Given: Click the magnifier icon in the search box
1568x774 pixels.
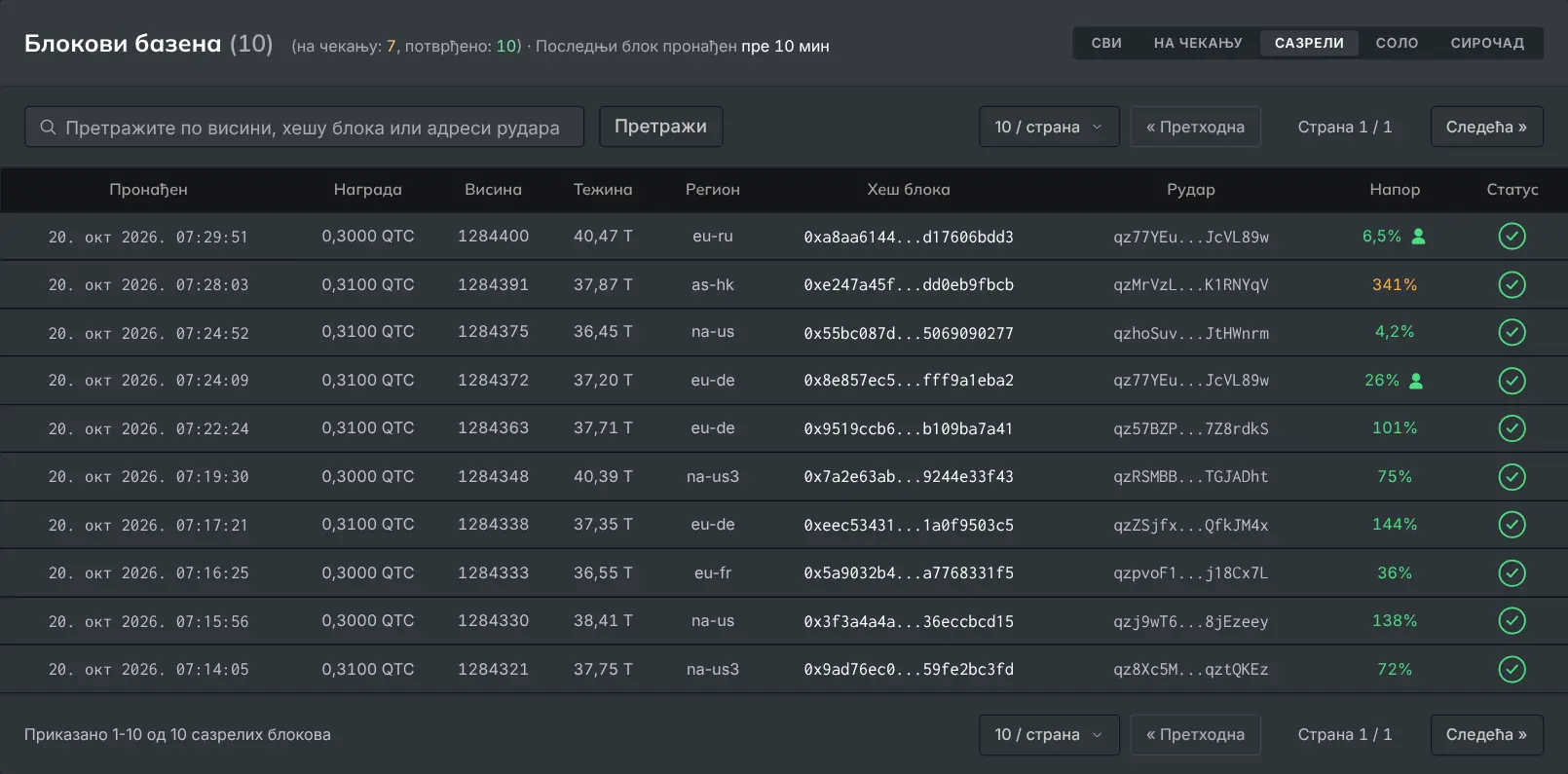Looking at the screenshot, I should click(x=48, y=128).
